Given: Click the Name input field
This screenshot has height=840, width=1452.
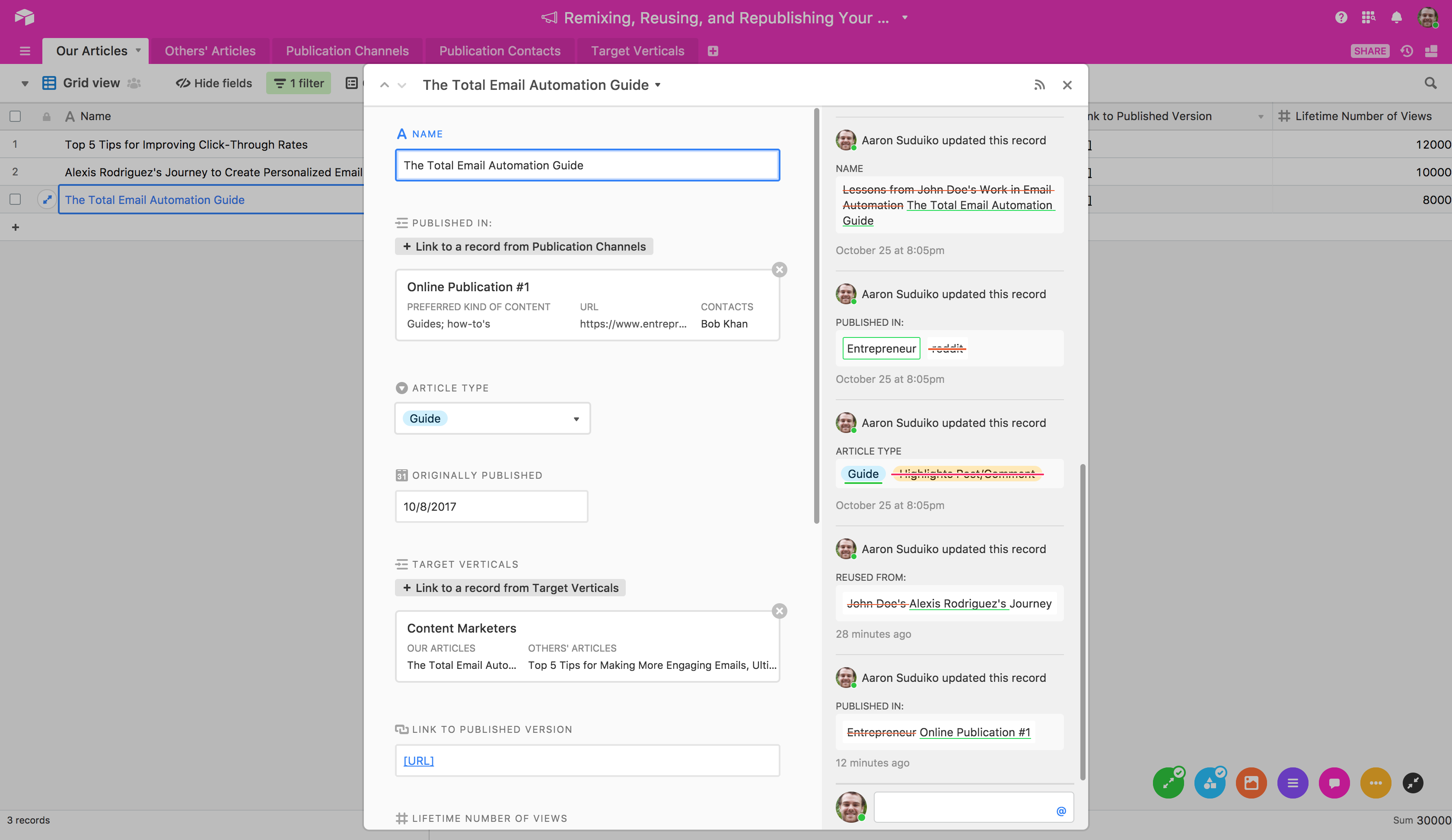Looking at the screenshot, I should click(587, 165).
